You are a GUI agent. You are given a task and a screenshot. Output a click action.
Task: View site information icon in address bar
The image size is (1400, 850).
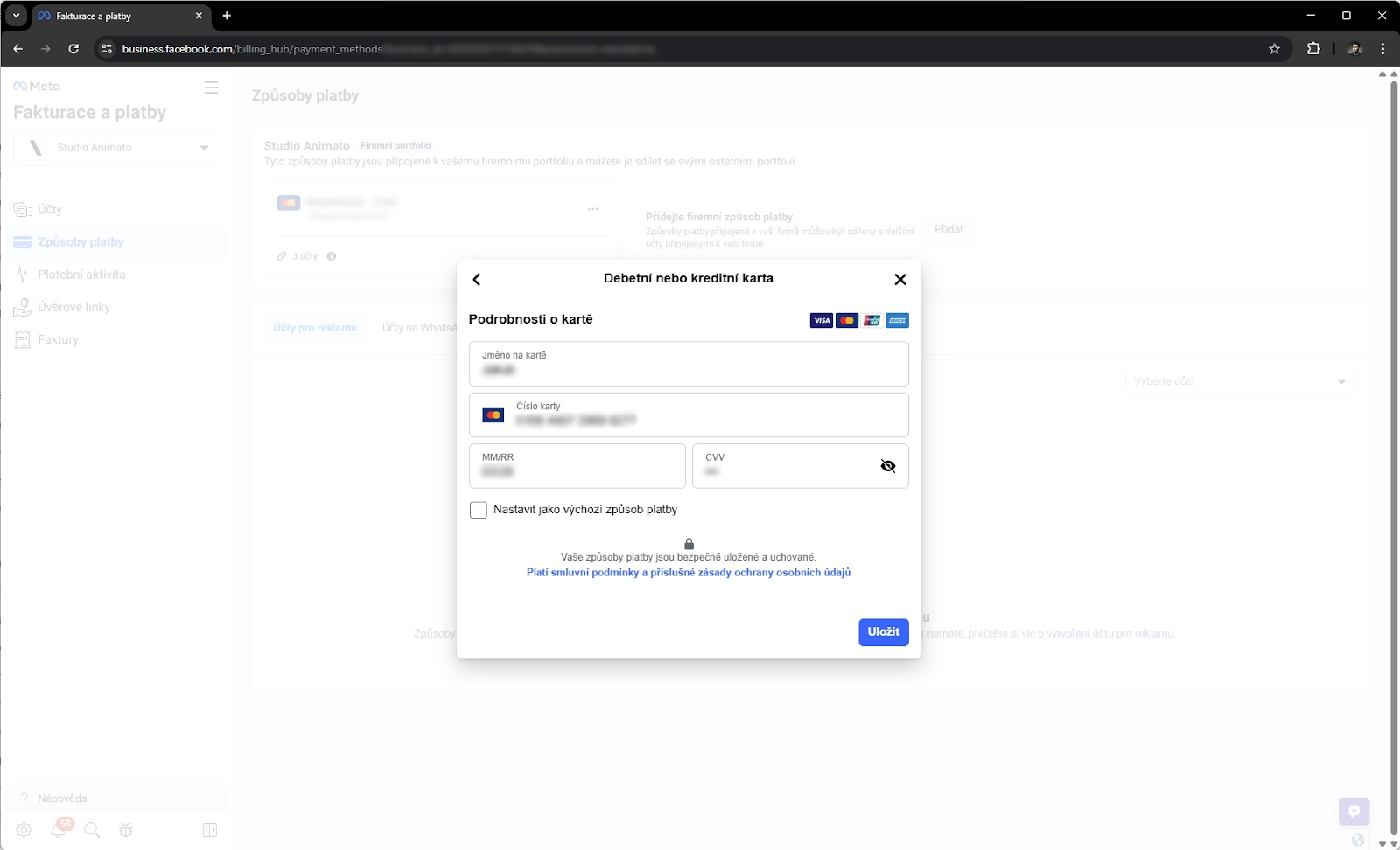[x=107, y=49]
